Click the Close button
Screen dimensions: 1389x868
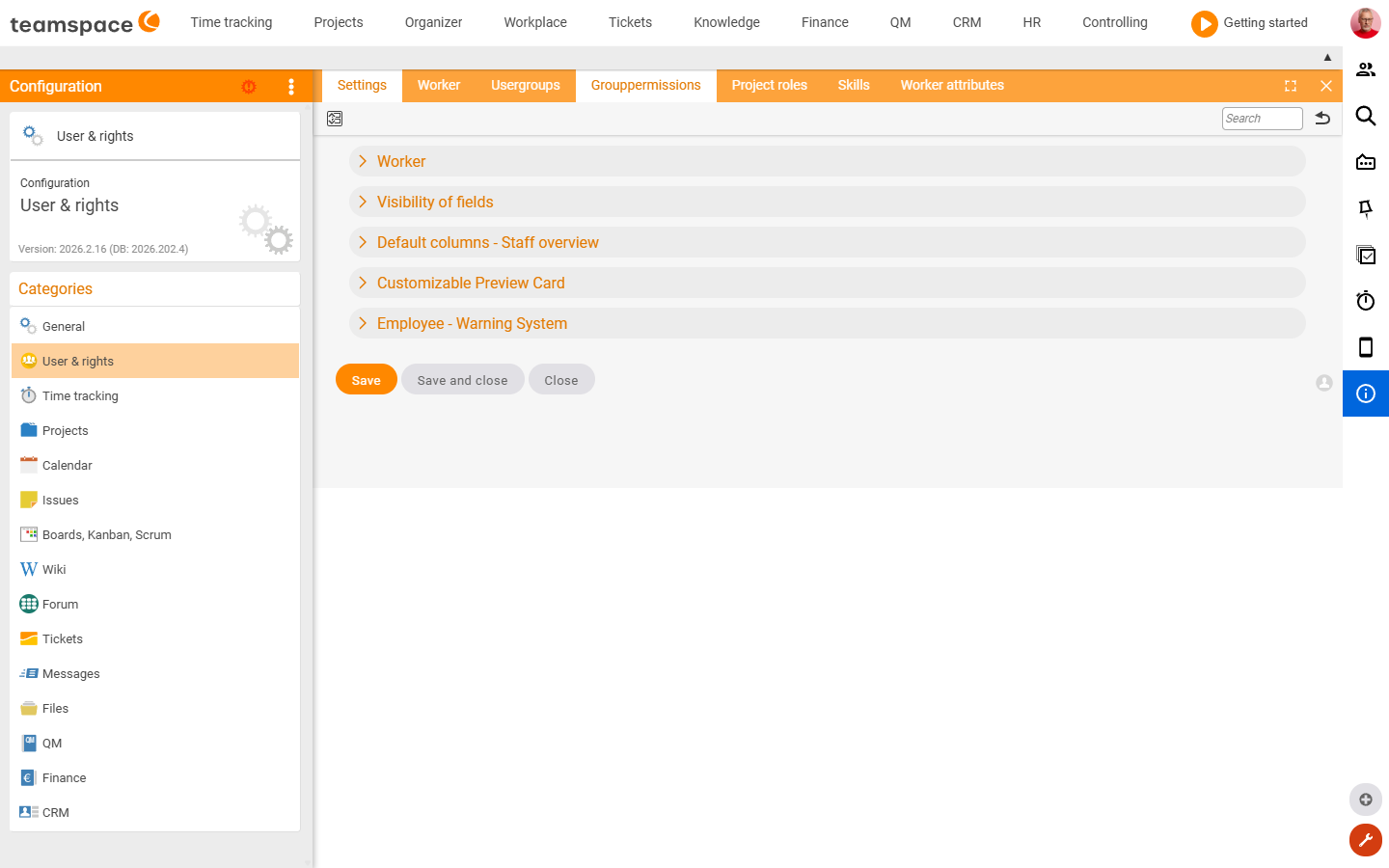pos(561,379)
